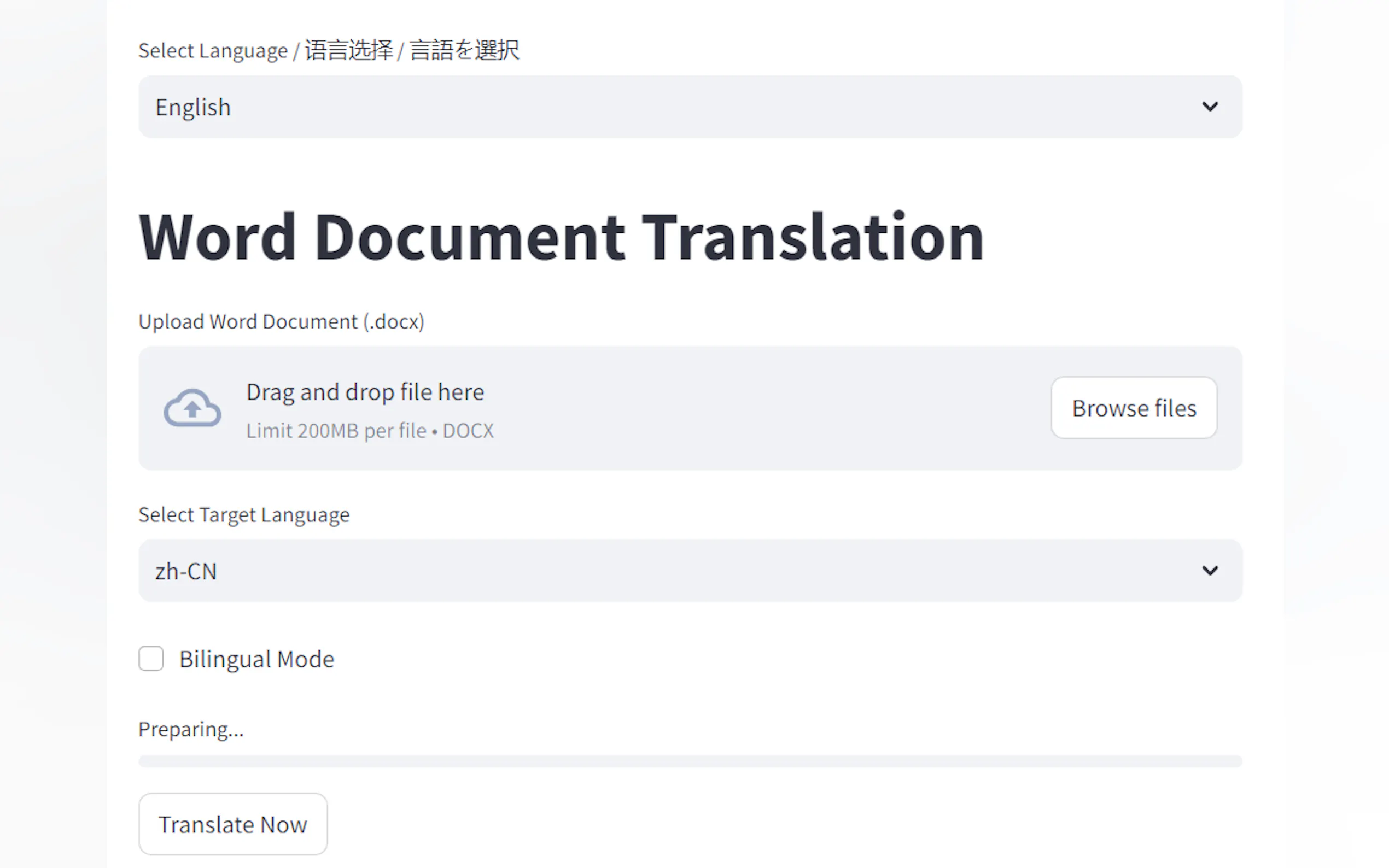Click the 'Select Language' multilingual label

click(x=329, y=50)
